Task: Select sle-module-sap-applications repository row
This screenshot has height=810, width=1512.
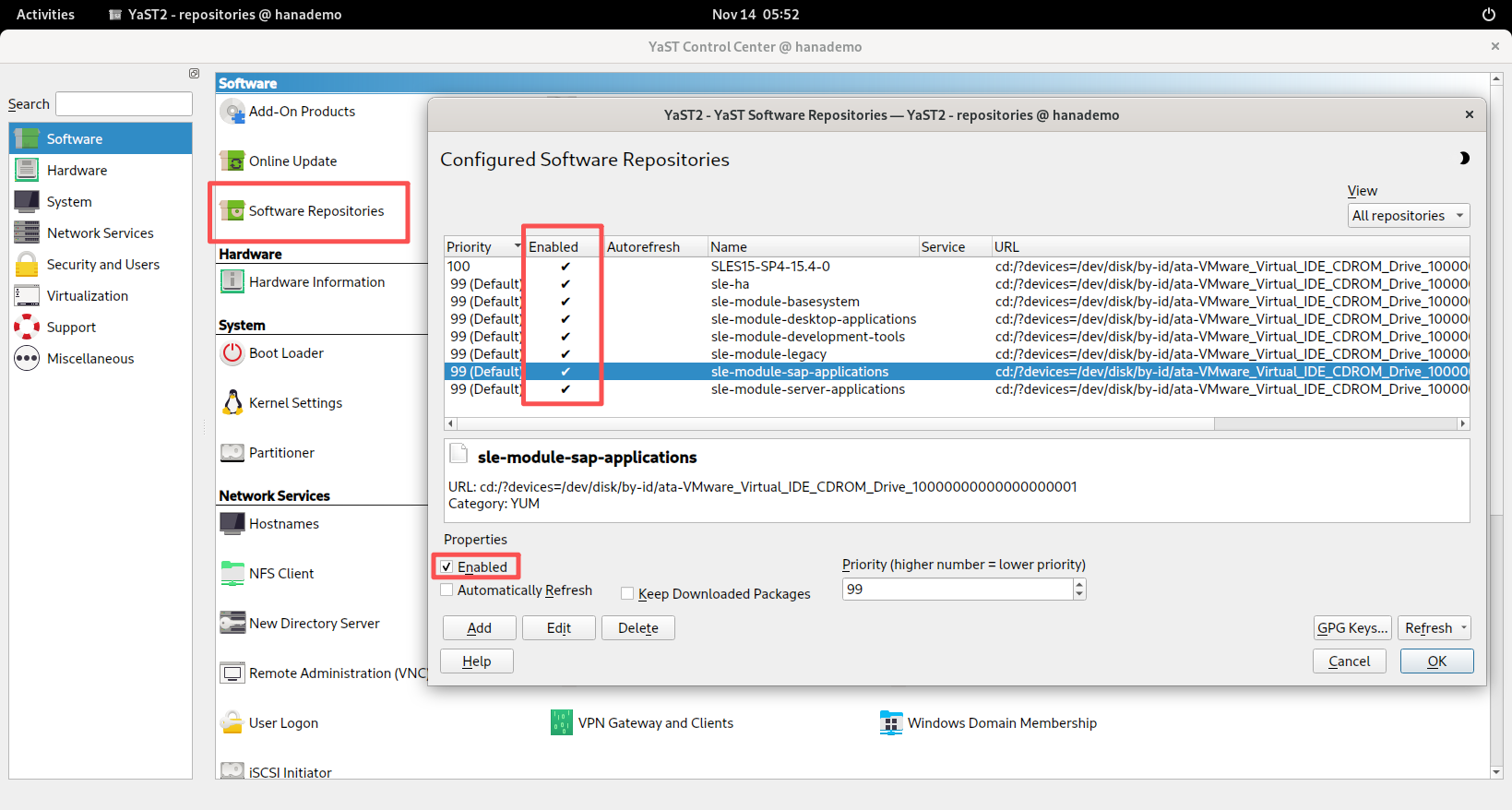Action: point(957,372)
